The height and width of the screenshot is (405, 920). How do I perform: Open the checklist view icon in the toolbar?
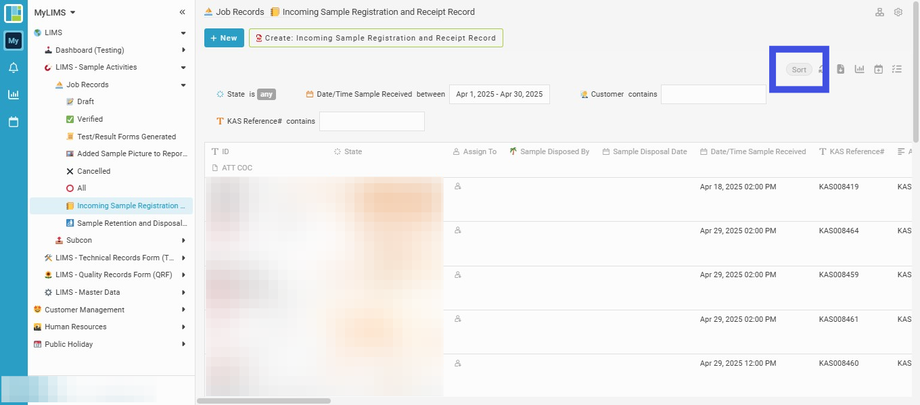point(897,69)
